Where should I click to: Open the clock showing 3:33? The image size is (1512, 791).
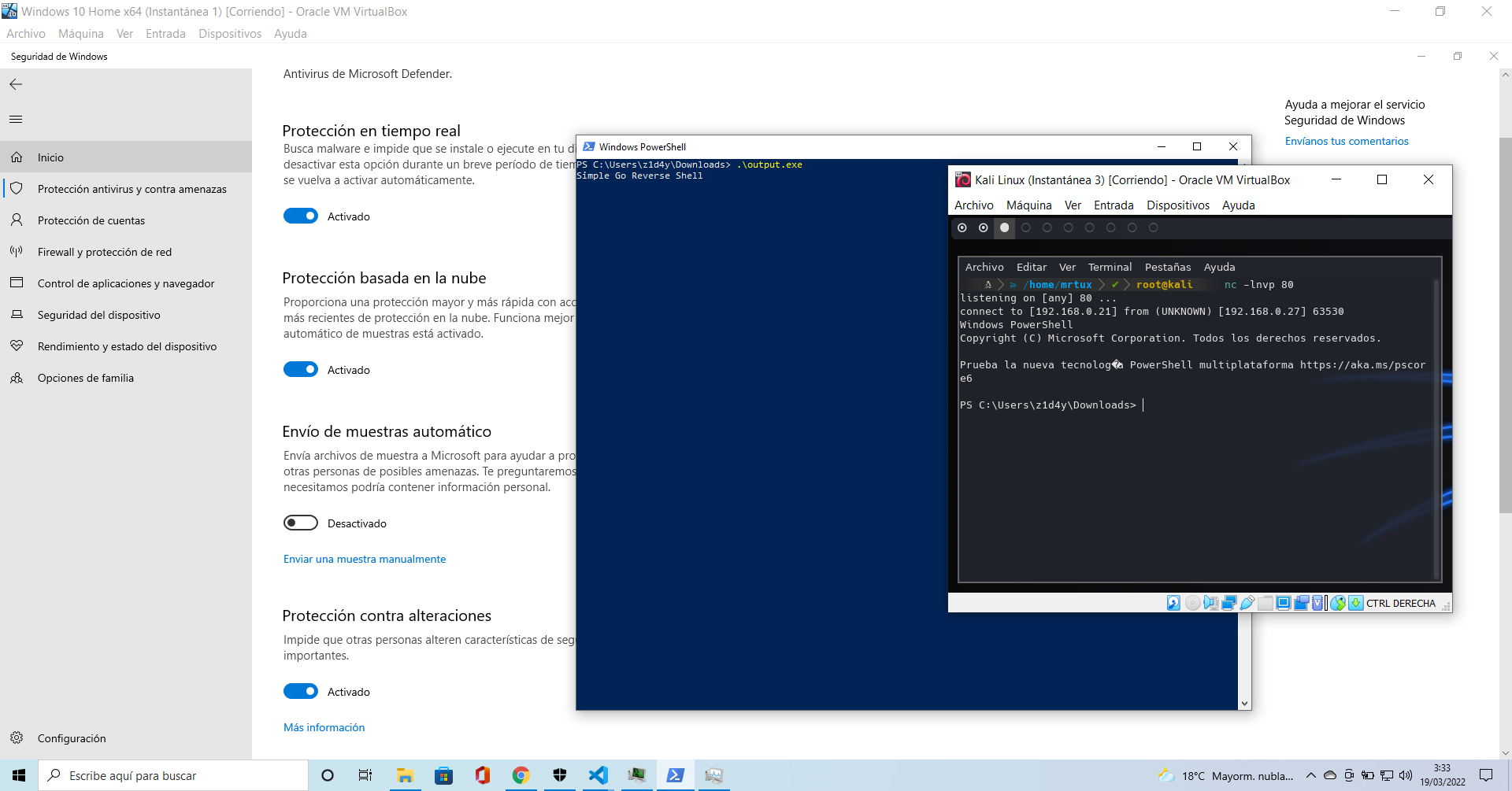coord(1443,775)
